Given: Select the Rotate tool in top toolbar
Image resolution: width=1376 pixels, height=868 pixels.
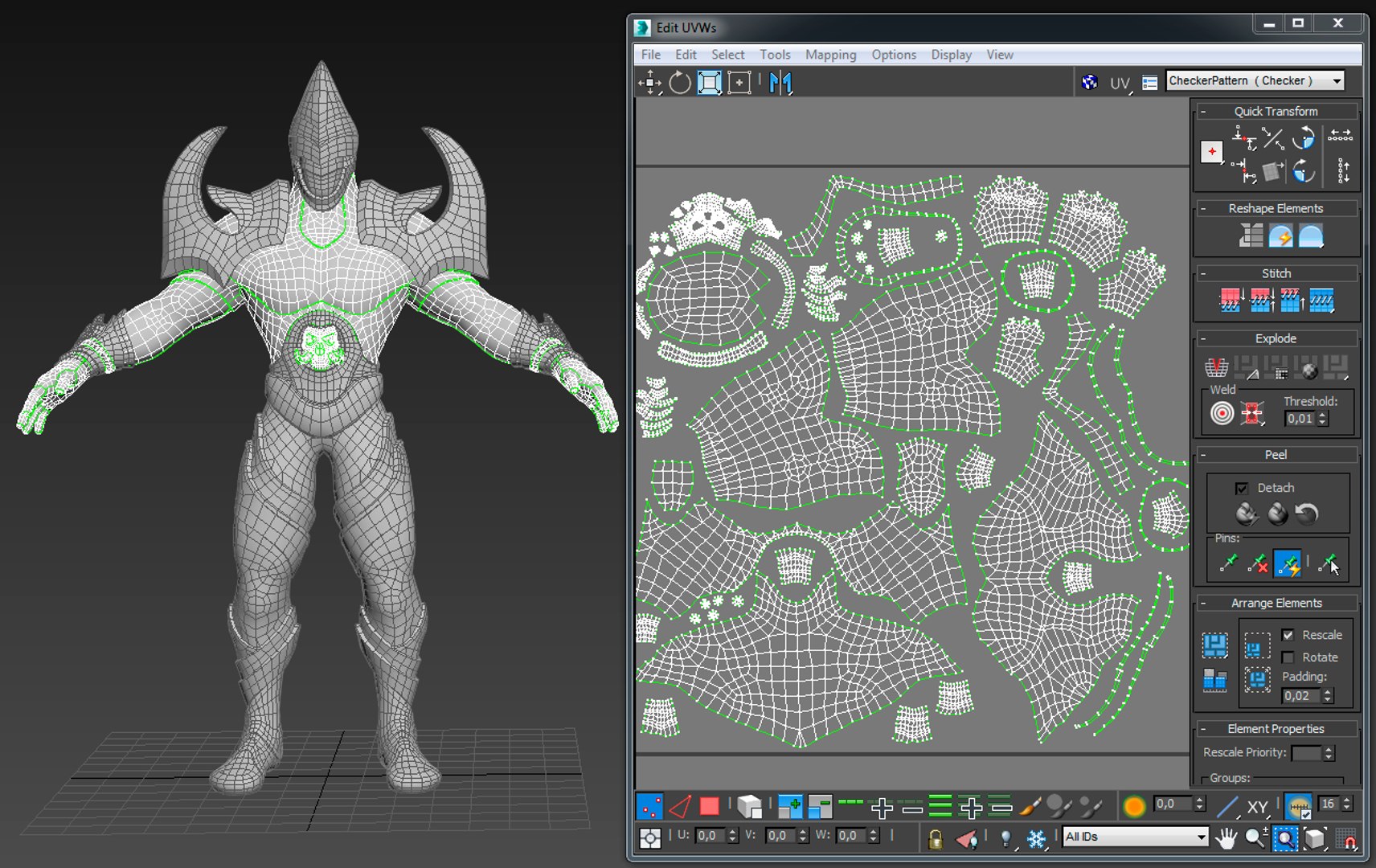Looking at the screenshot, I should click(680, 82).
